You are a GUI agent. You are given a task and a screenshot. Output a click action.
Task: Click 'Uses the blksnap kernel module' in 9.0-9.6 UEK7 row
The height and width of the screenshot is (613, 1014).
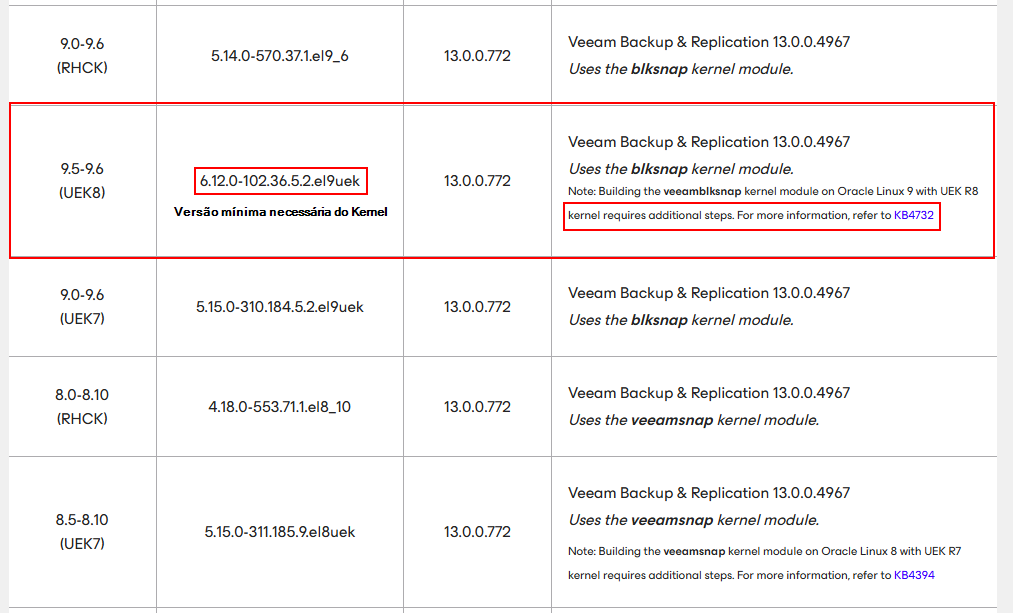(680, 320)
